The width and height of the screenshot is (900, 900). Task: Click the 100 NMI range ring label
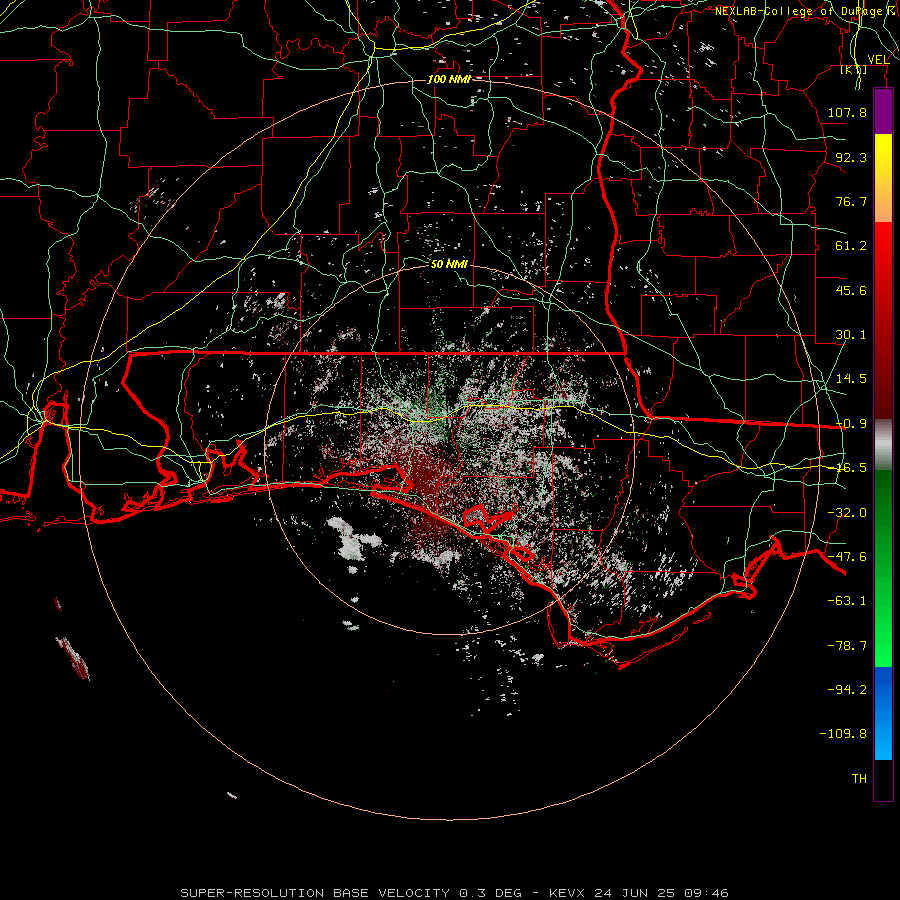(x=449, y=79)
